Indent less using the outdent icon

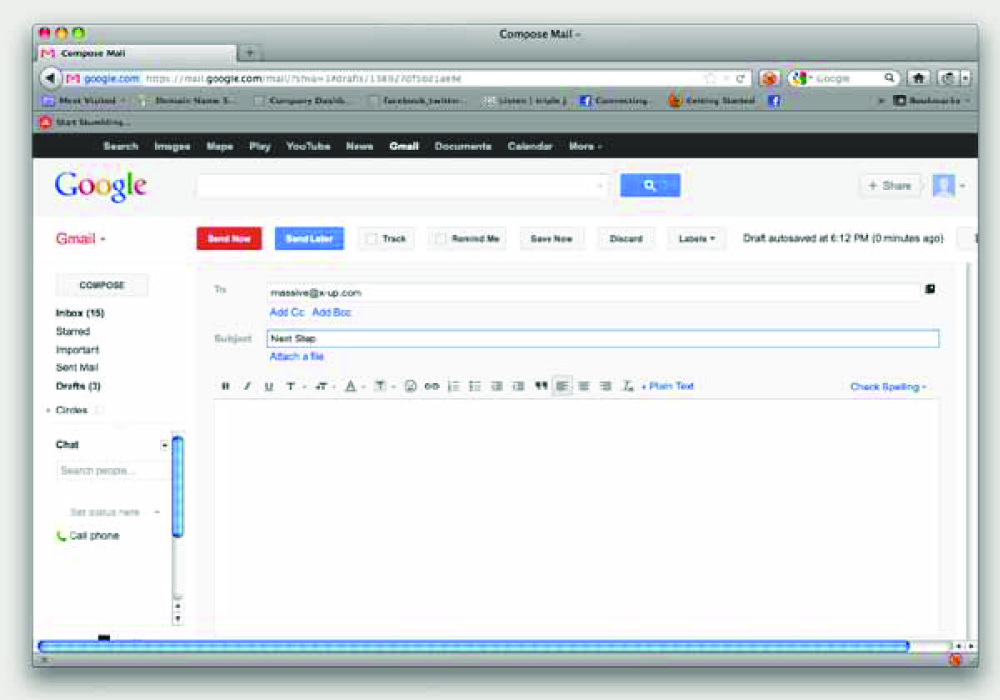coord(497,386)
